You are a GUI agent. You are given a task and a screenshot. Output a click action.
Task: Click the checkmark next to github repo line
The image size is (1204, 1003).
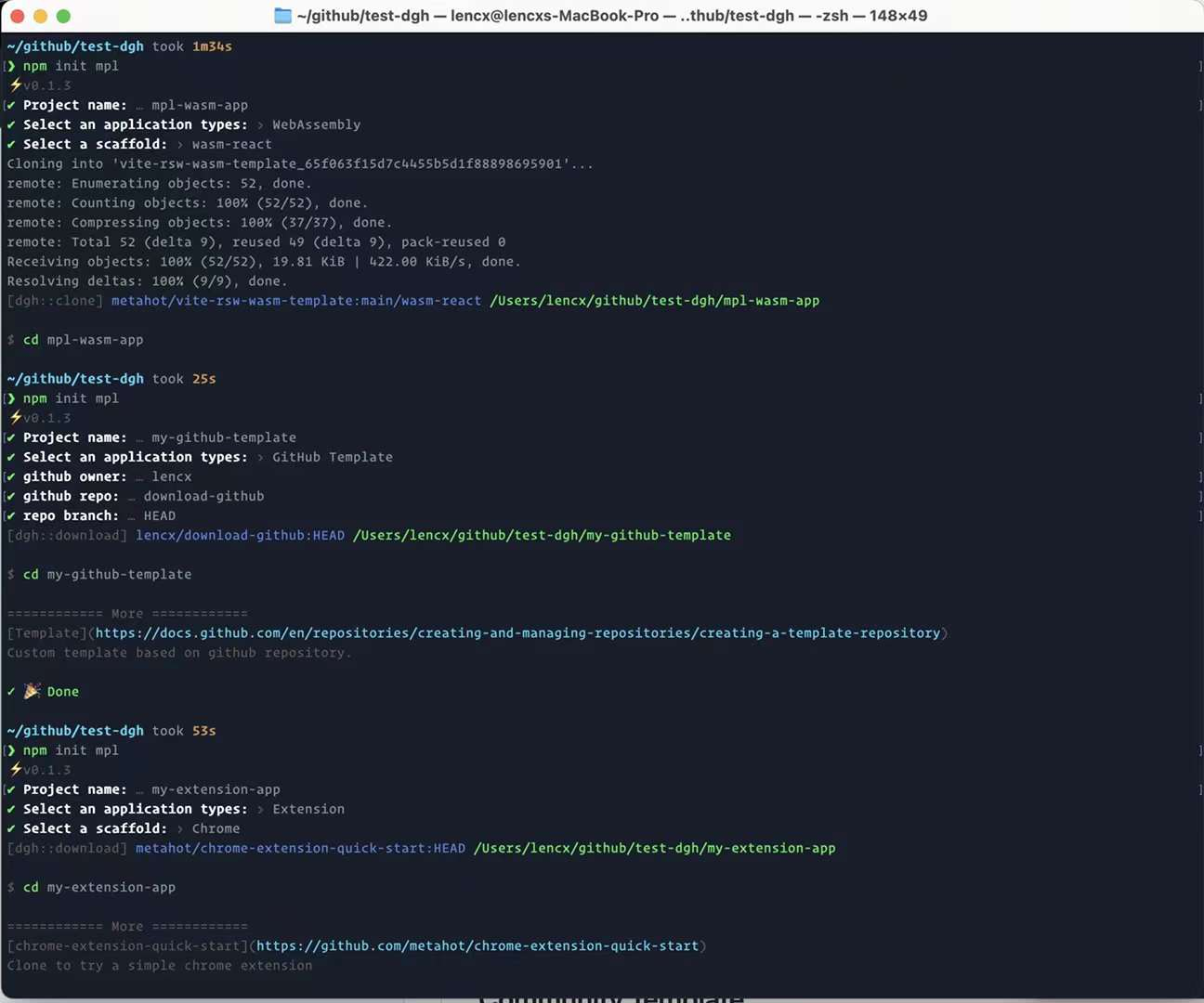click(9, 496)
